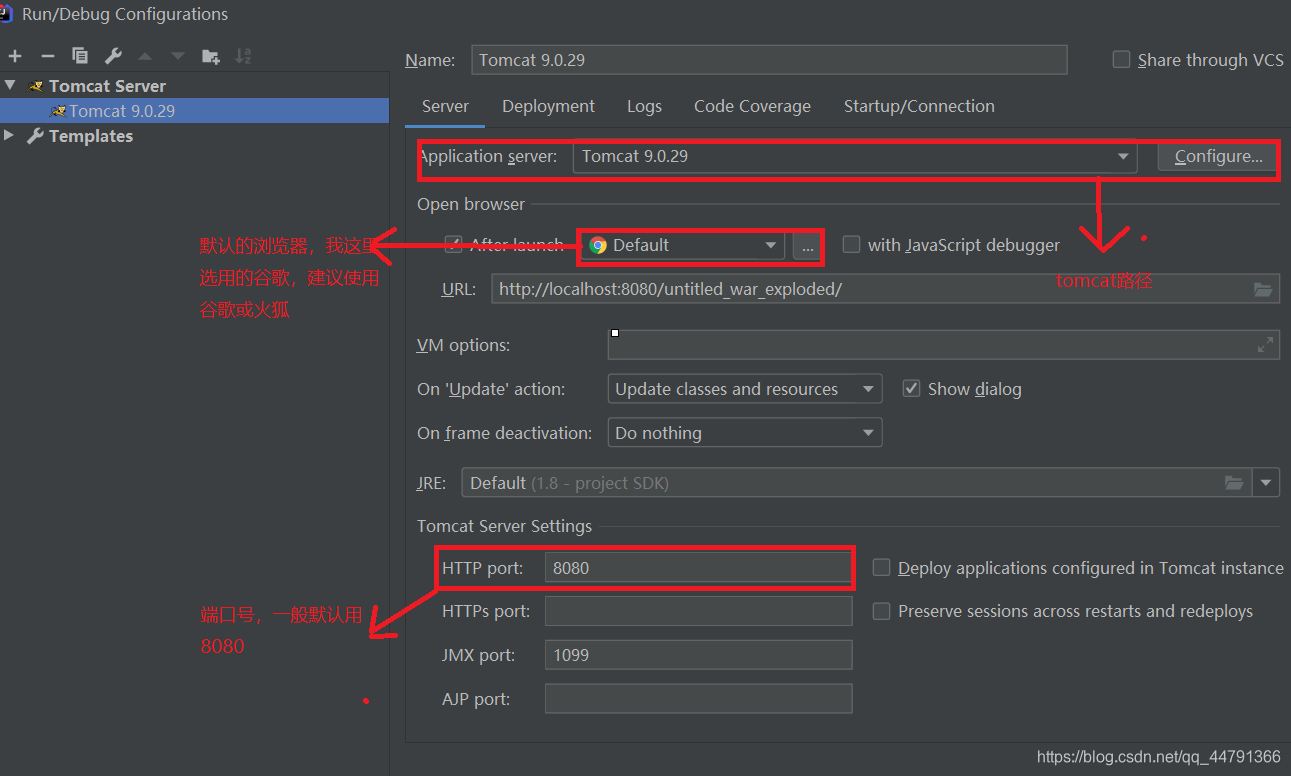
Task: Open the Logs tab
Action: click(644, 107)
